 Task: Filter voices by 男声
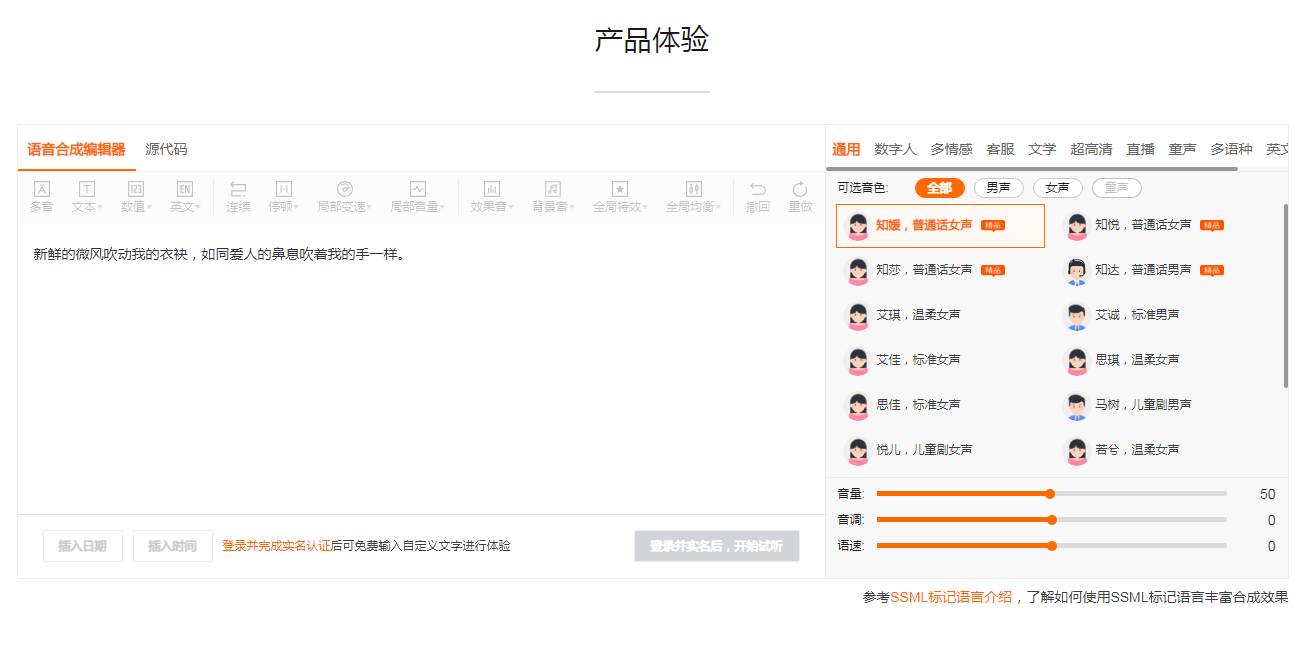[1000, 188]
